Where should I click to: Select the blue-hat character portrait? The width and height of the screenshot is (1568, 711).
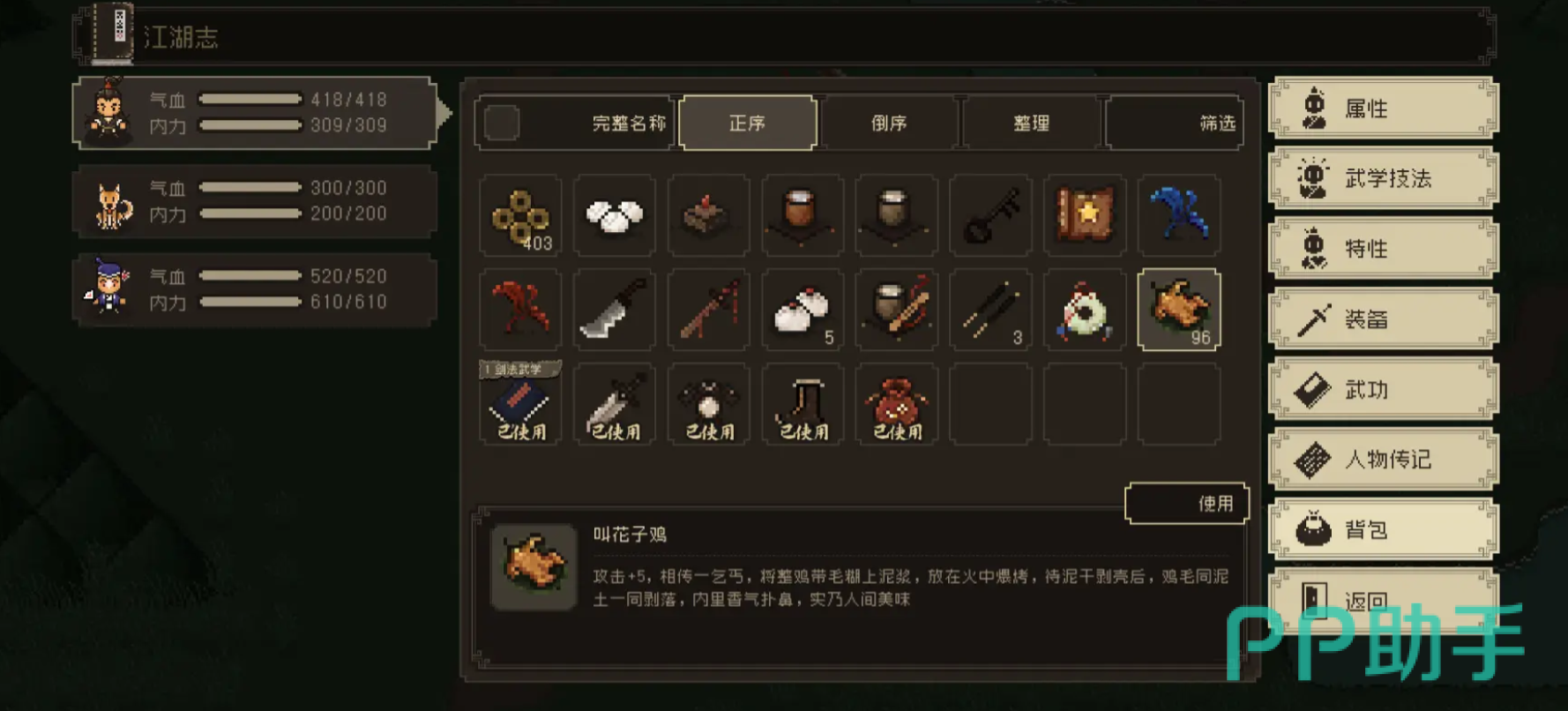[109, 288]
